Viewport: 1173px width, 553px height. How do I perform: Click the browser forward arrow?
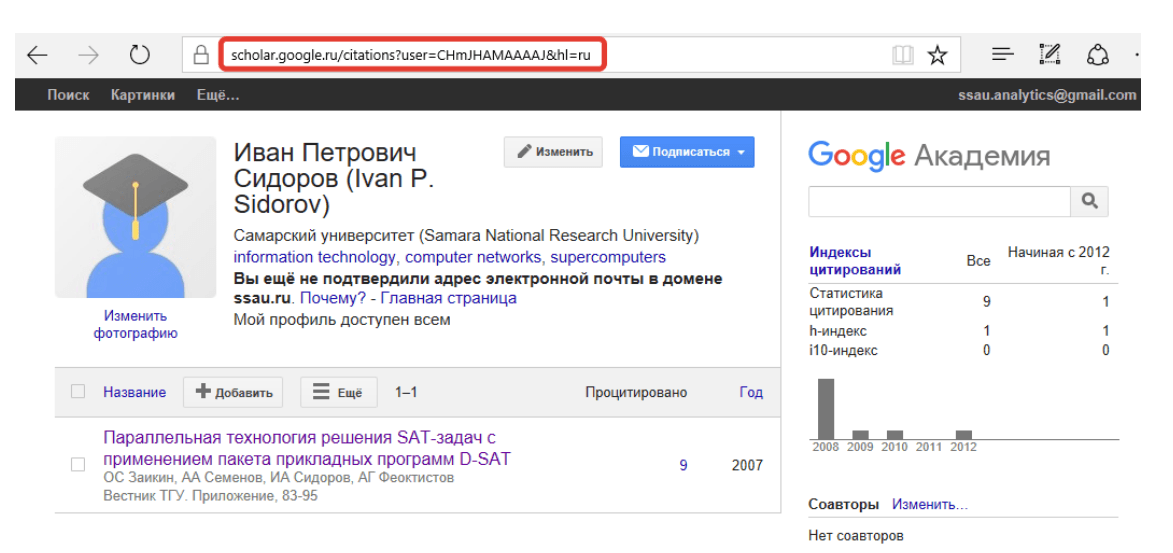coord(88,55)
